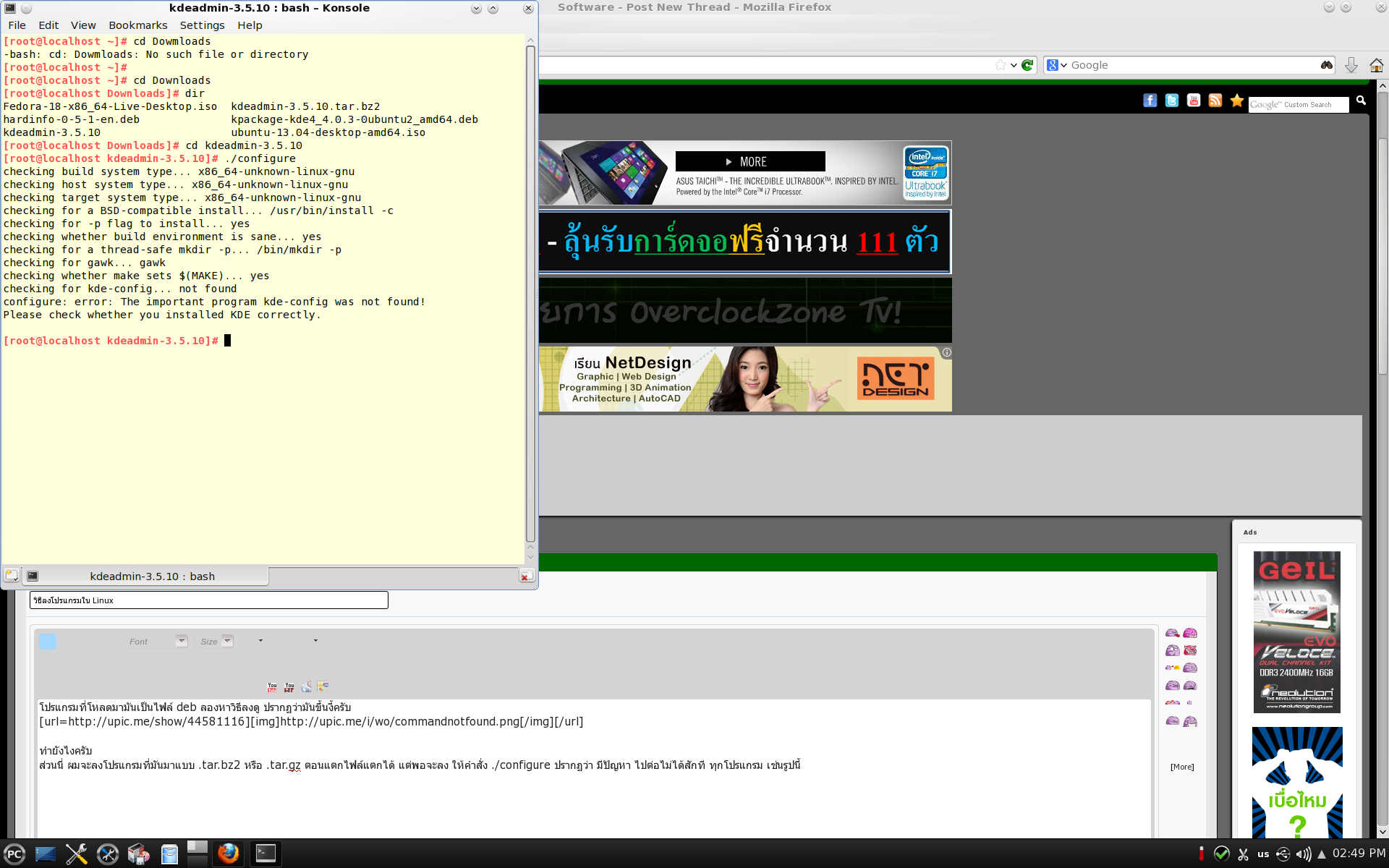
Task: Click the binoculars search icon
Action: coord(1326,65)
